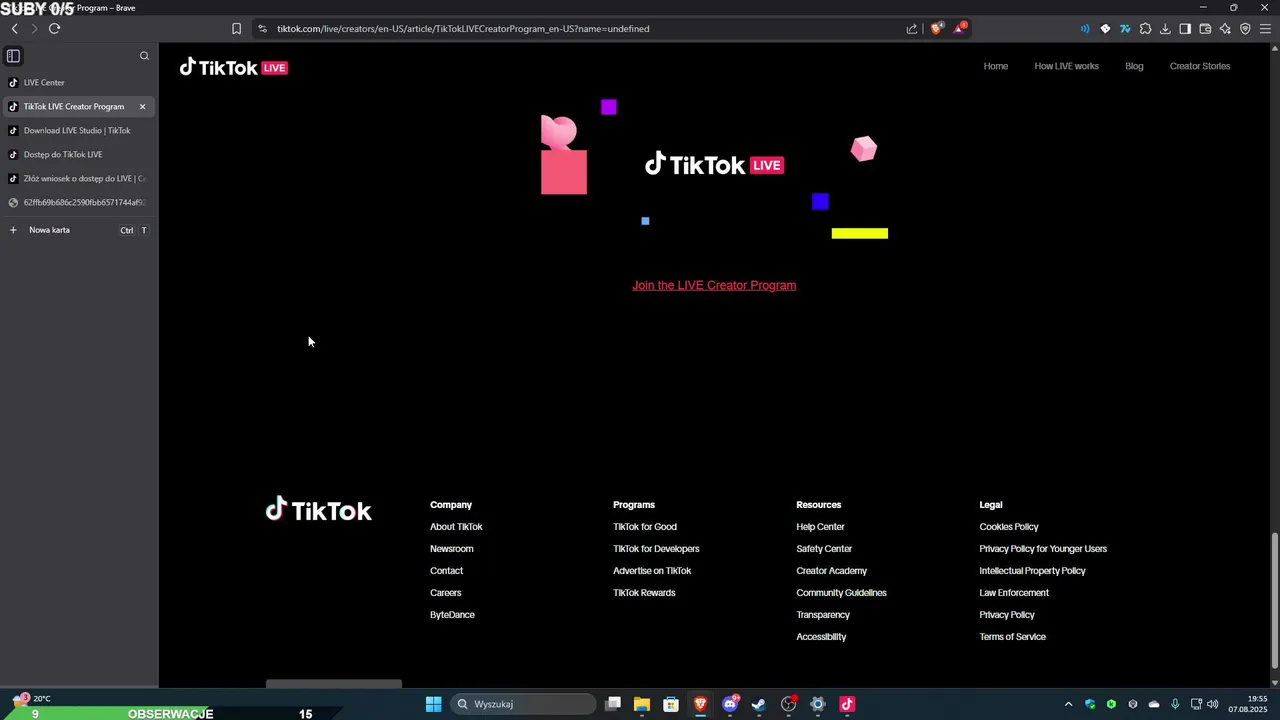The image size is (1280, 720).
Task: Open Privacy Policy for Younger Users
Action: coord(1043,549)
